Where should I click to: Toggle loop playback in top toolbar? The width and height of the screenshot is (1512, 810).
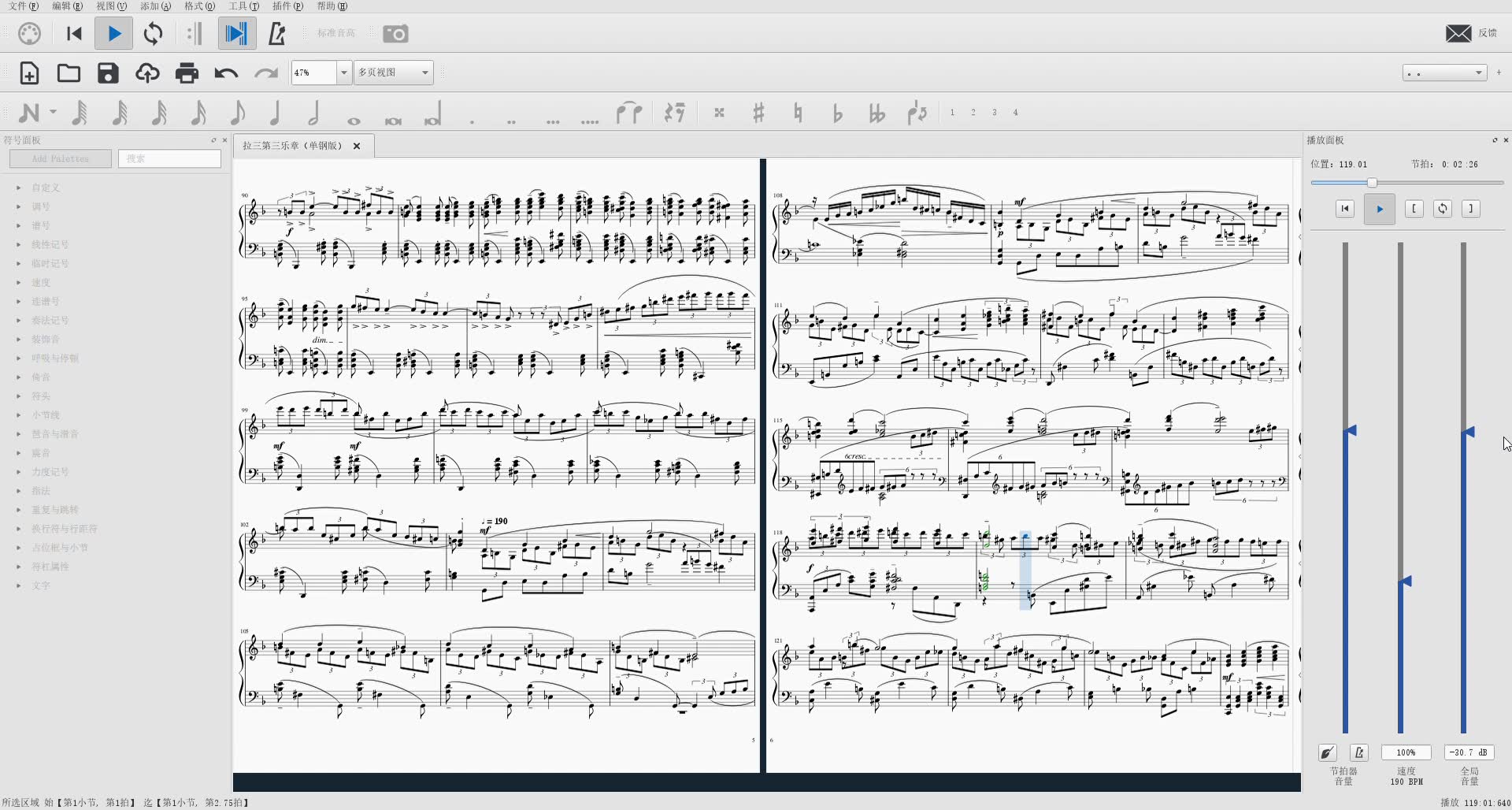pyautogui.click(x=154, y=34)
